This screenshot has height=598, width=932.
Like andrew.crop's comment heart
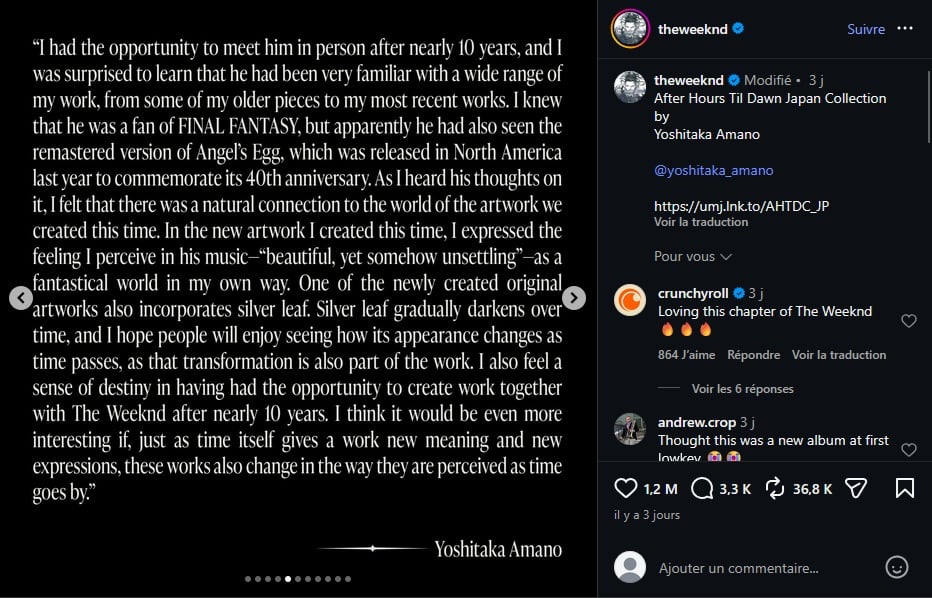point(909,450)
